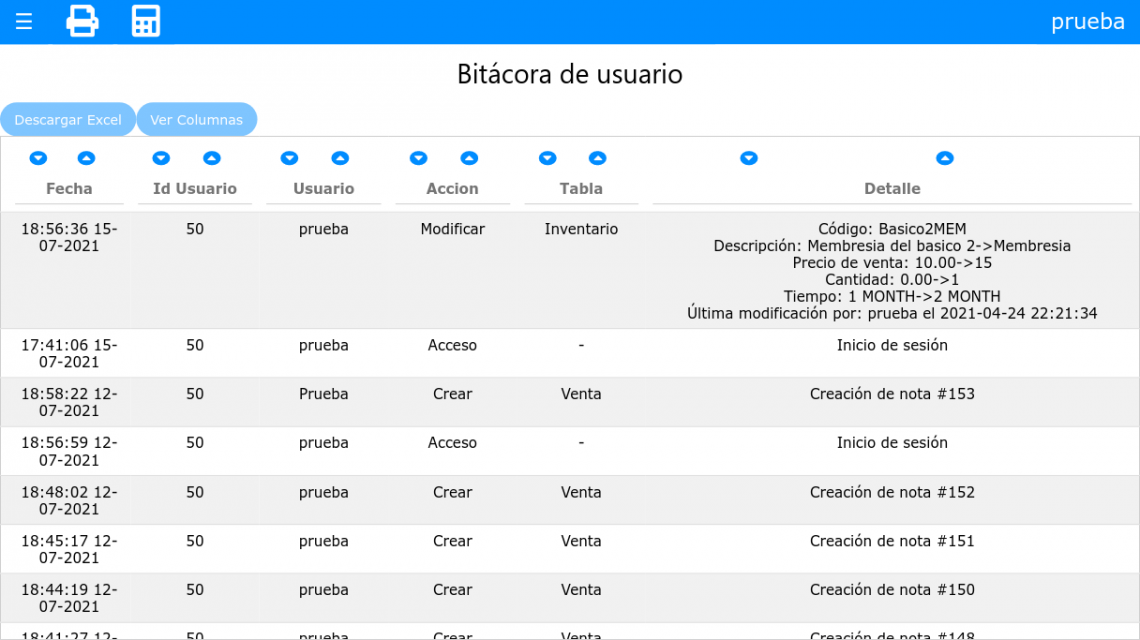
Task: Click the Bitácora de usuario title bar
Action: click(569, 74)
